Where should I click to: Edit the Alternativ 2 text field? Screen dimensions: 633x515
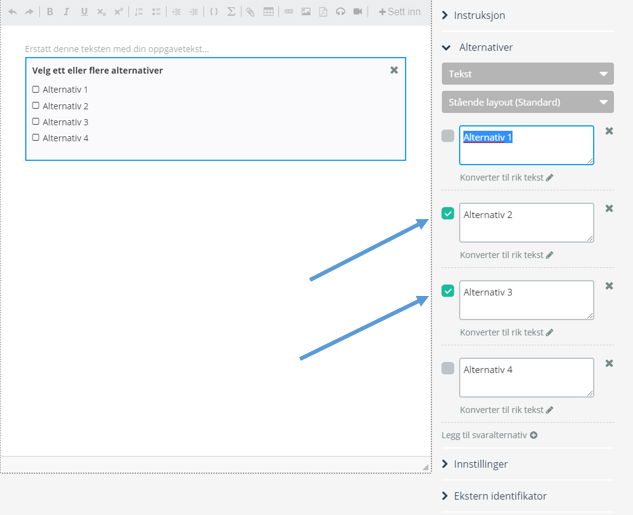click(x=526, y=222)
